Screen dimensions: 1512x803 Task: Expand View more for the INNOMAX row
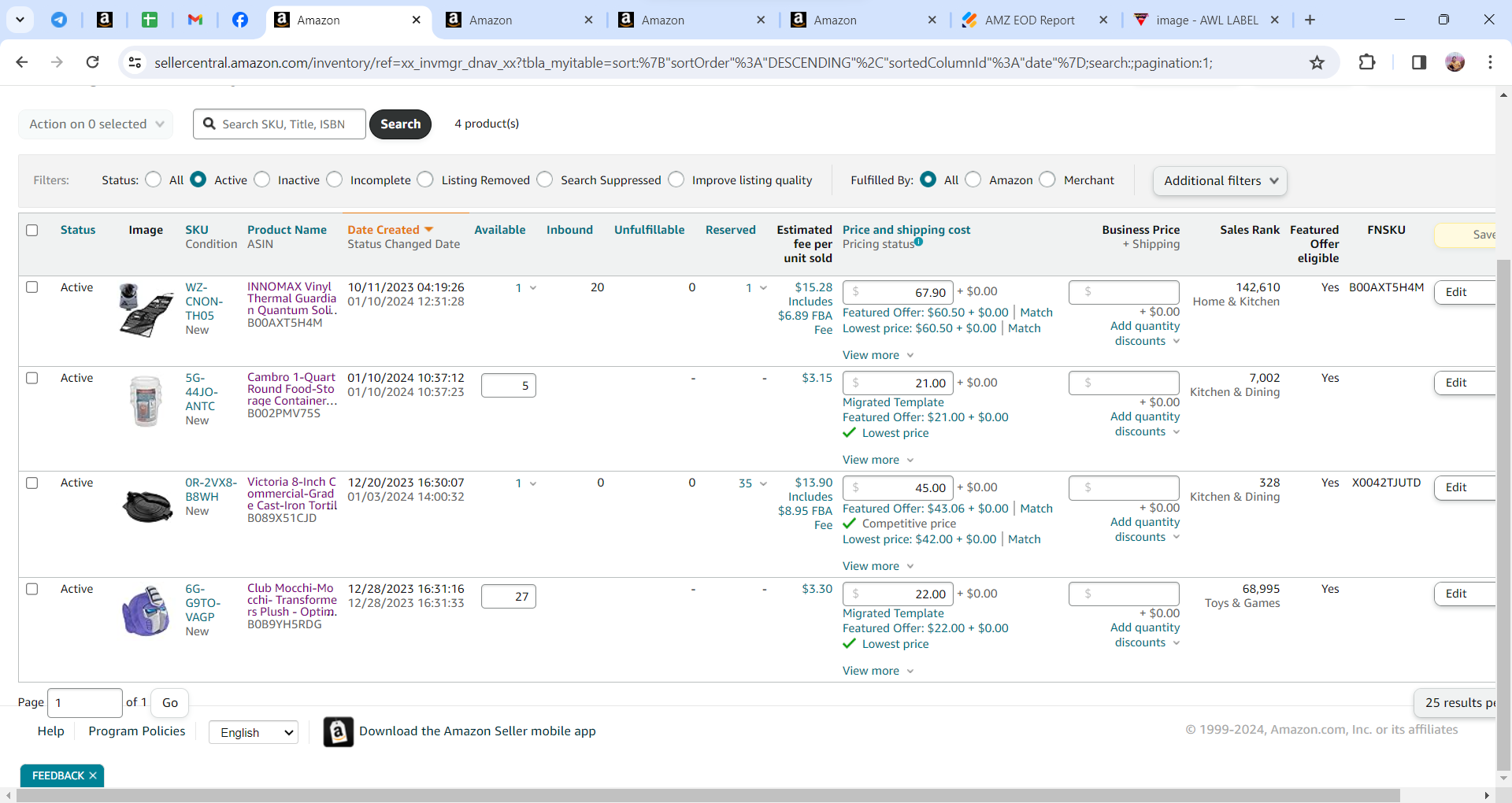[x=878, y=355]
